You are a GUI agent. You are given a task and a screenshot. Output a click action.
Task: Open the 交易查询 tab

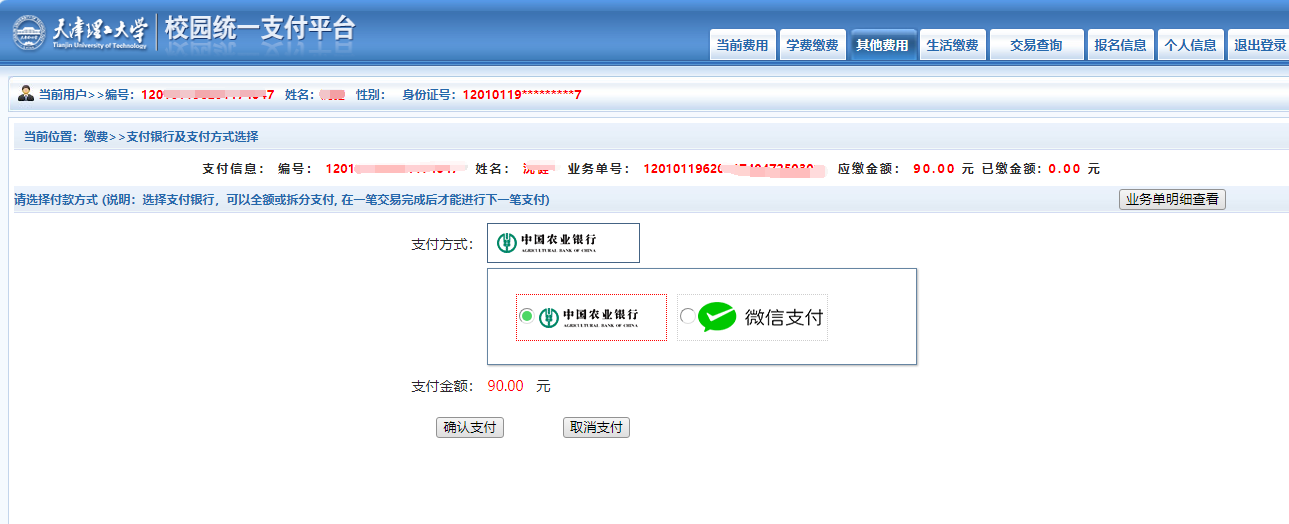tap(1036, 45)
